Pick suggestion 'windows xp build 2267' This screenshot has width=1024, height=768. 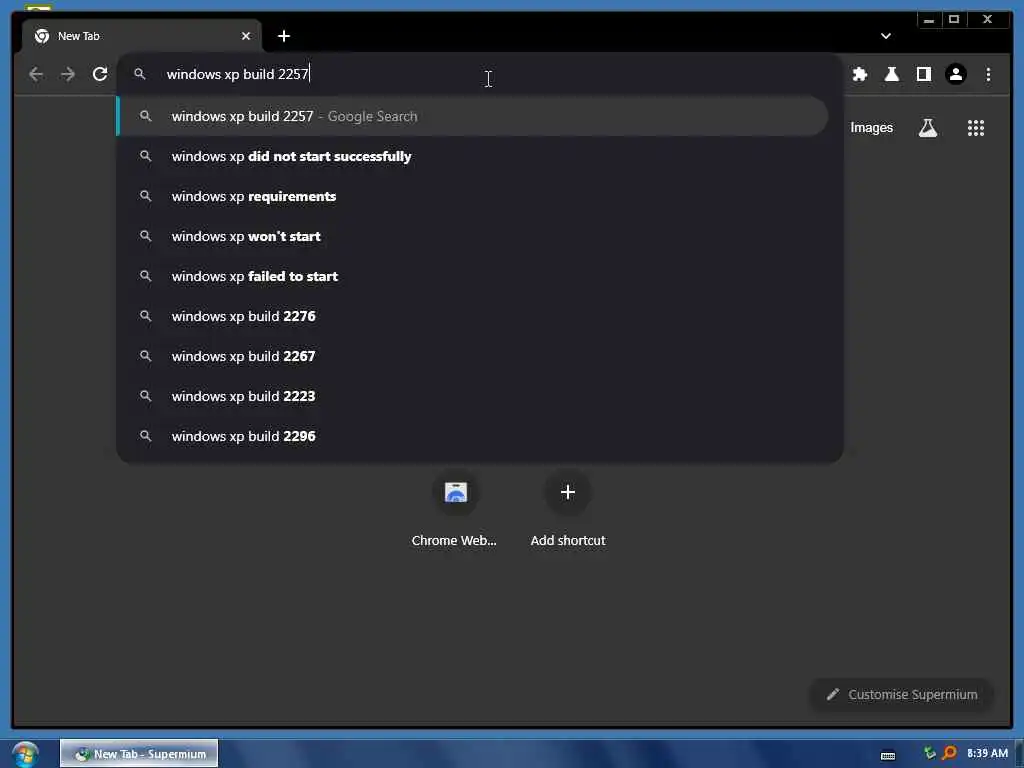pyautogui.click(x=473, y=356)
